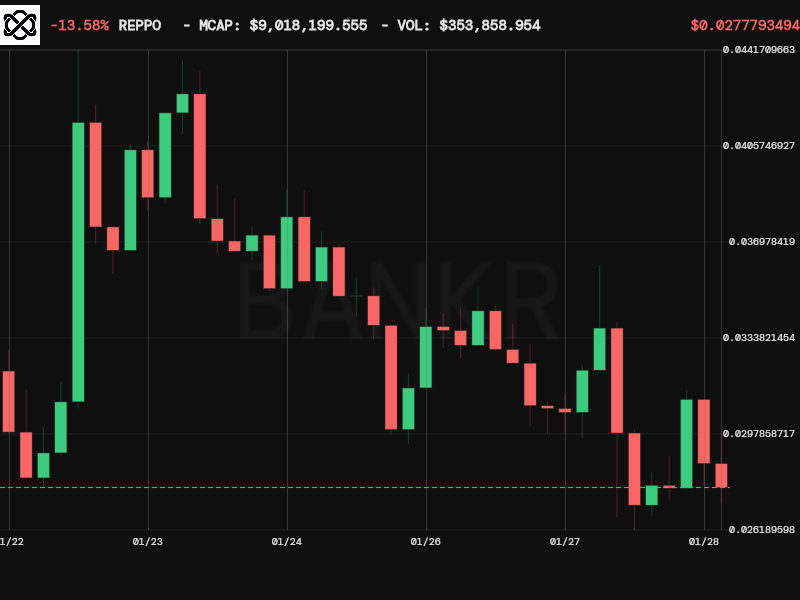Select the -13.58% price change text
This screenshot has width=800, height=600.
(x=80, y=26)
